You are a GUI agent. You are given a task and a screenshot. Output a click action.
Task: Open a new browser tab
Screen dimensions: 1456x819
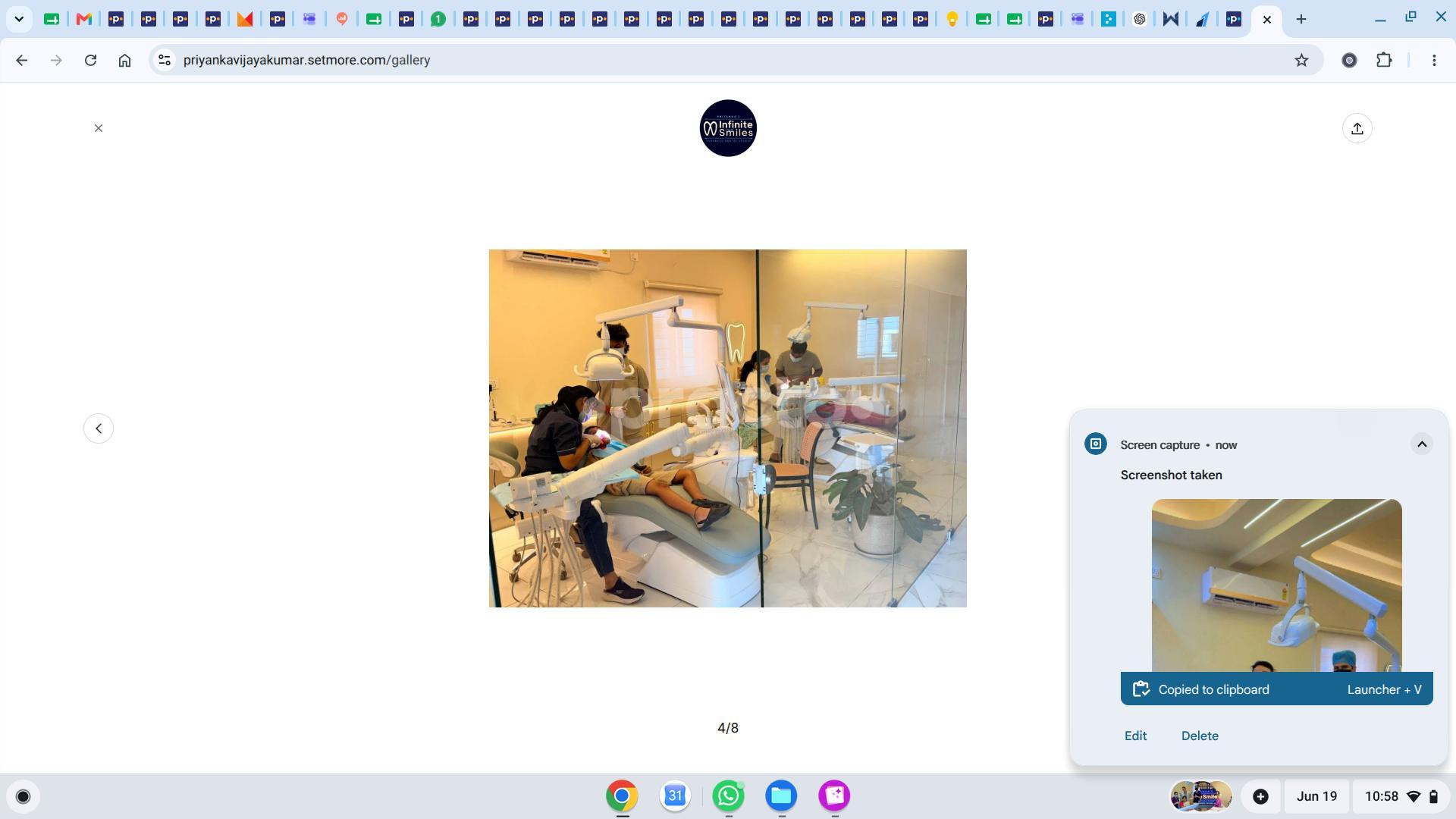point(1301,19)
